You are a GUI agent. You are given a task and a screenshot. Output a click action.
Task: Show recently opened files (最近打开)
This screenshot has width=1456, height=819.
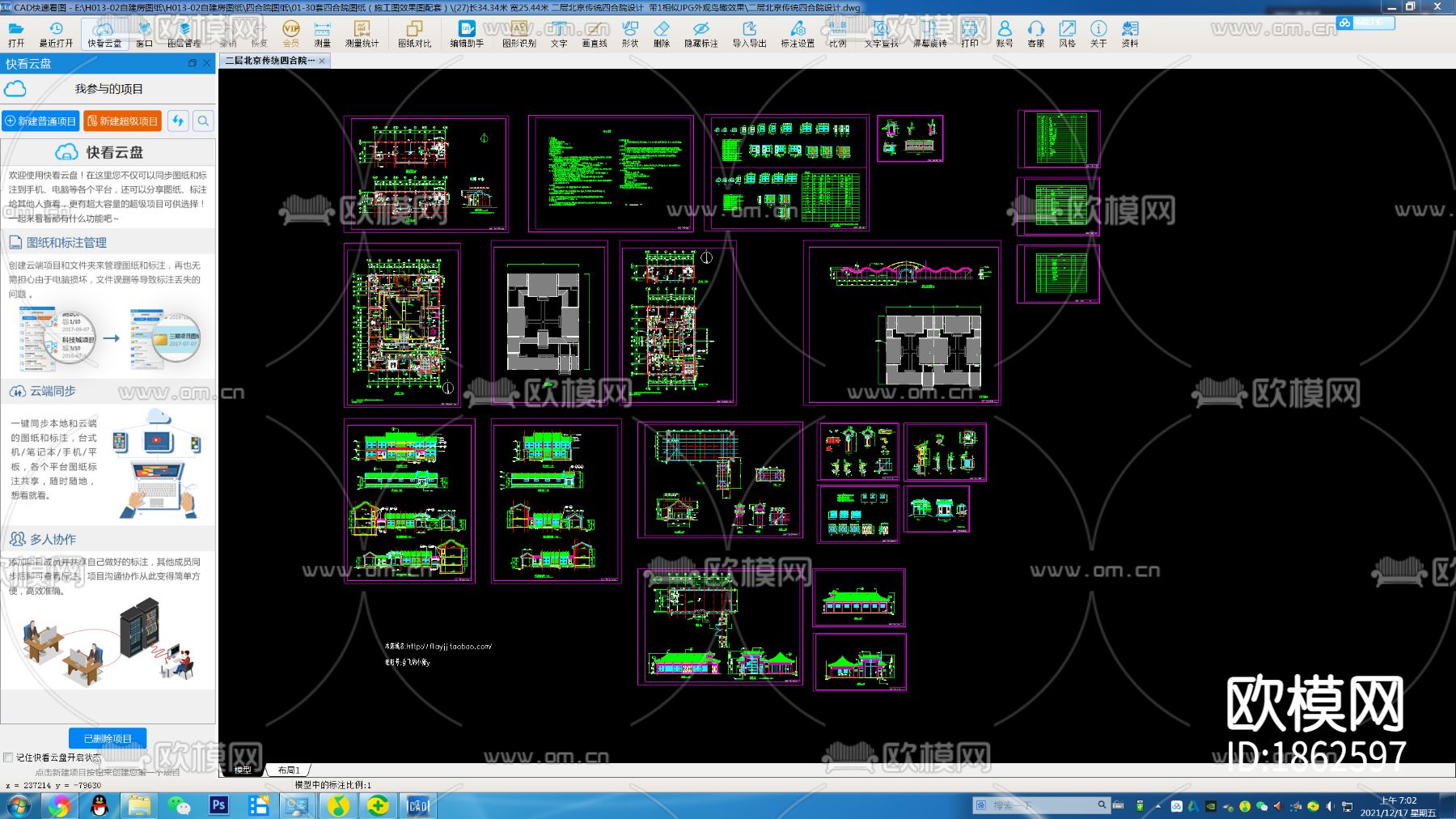click(56, 34)
